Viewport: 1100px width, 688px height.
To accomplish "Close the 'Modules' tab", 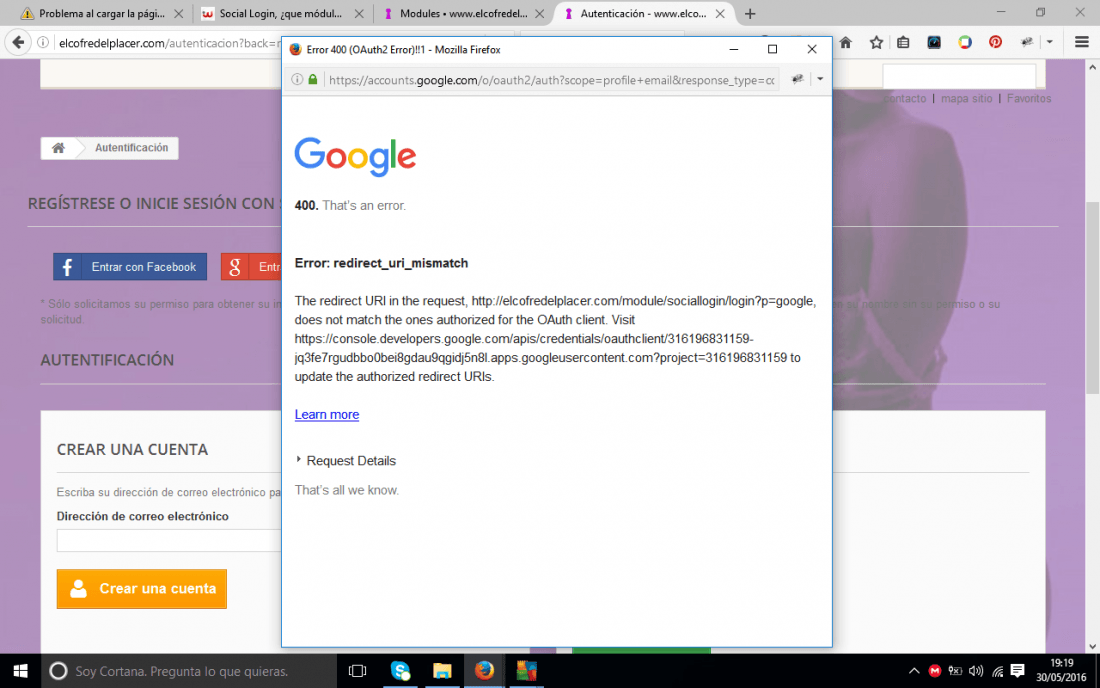I will [539, 13].
